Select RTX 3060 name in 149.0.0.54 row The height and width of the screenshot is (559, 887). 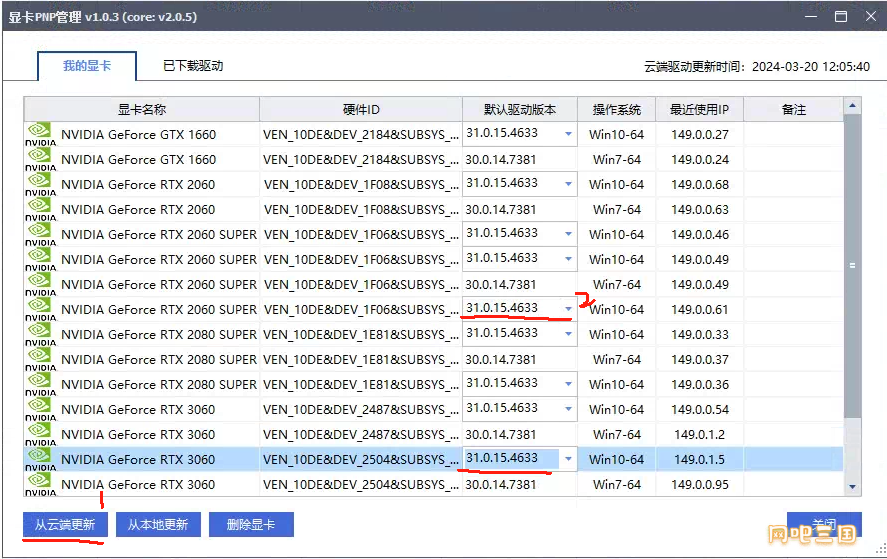138,410
